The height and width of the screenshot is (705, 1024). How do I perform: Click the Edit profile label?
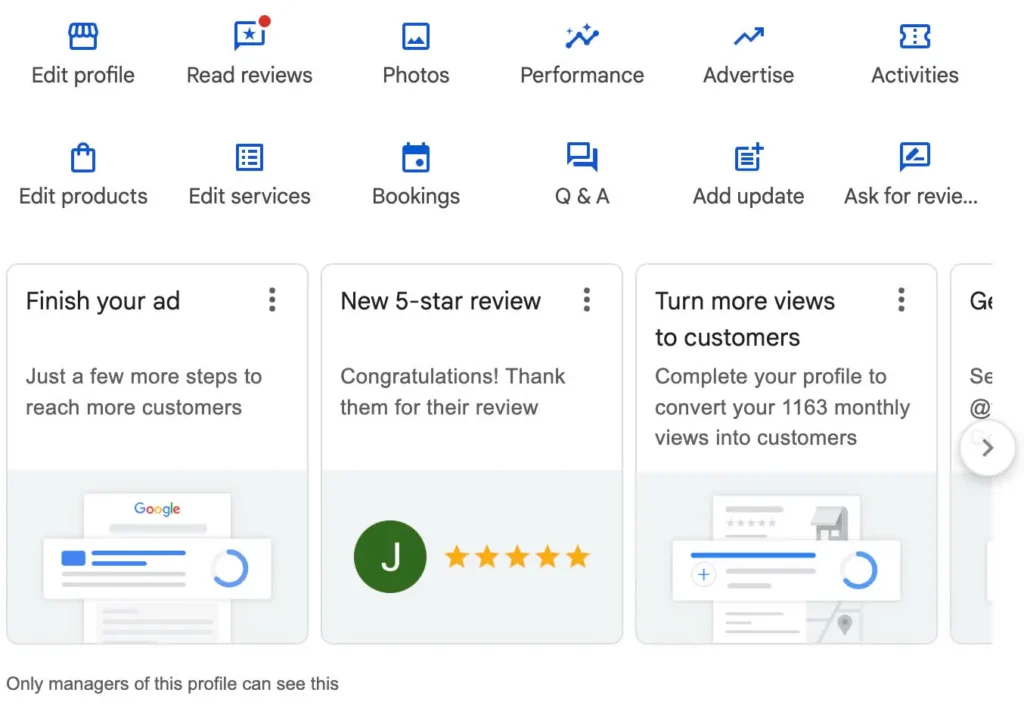pos(83,75)
